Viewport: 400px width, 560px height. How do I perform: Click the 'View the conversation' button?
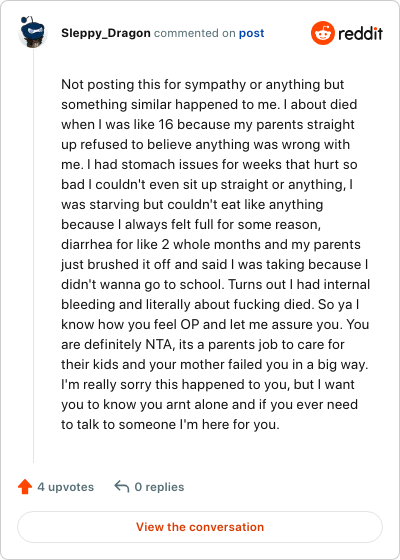click(200, 527)
